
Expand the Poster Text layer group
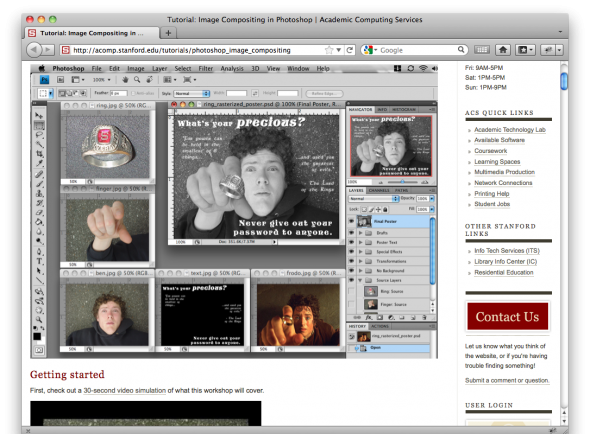coord(360,242)
